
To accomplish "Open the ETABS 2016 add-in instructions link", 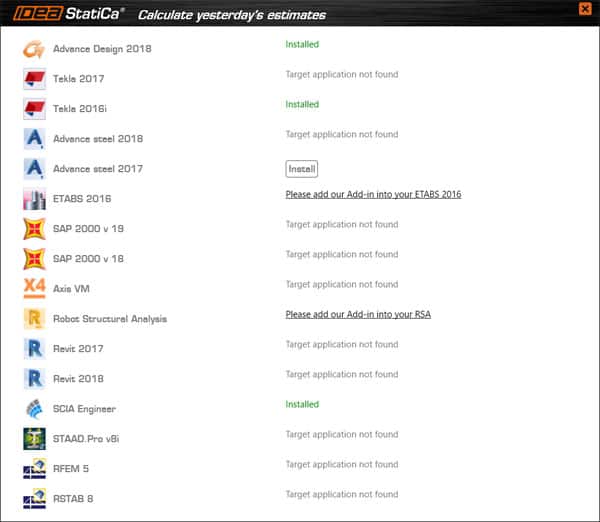I will tap(373, 194).
